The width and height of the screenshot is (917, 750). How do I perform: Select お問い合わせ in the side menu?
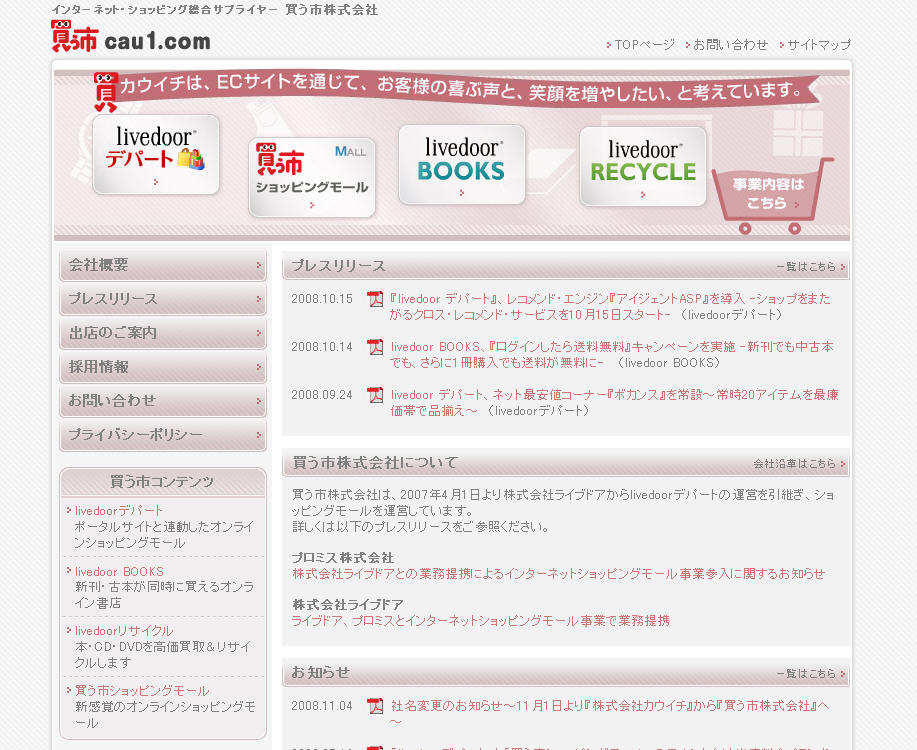click(163, 401)
